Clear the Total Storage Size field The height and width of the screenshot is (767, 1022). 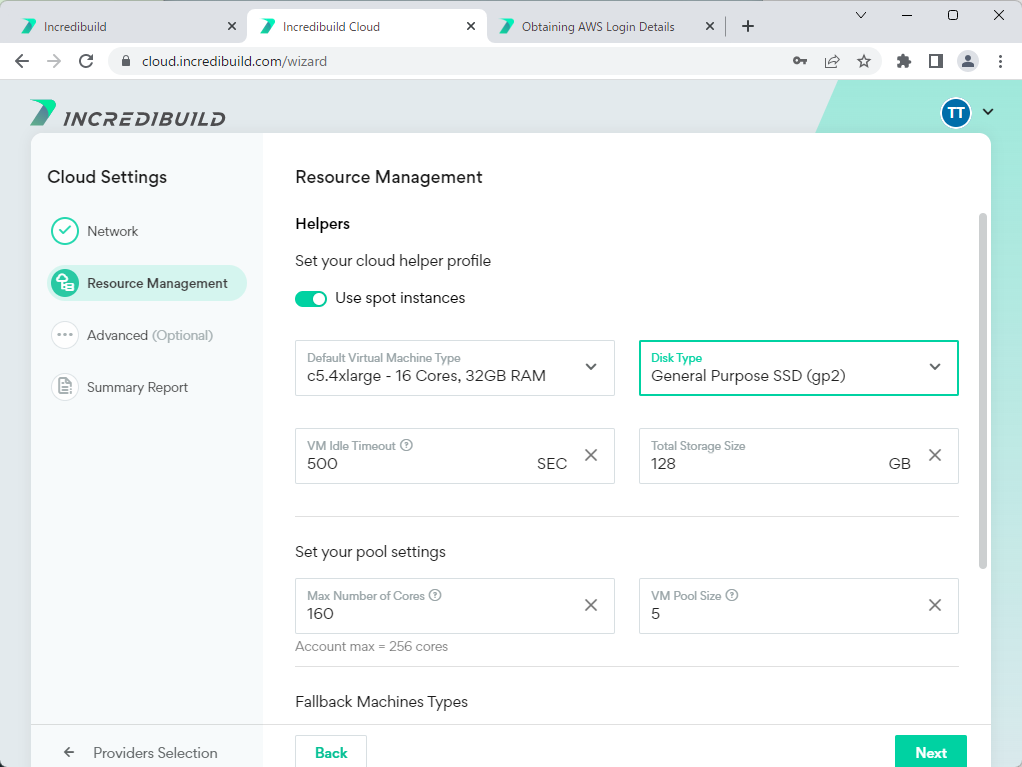pyautogui.click(x=934, y=455)
